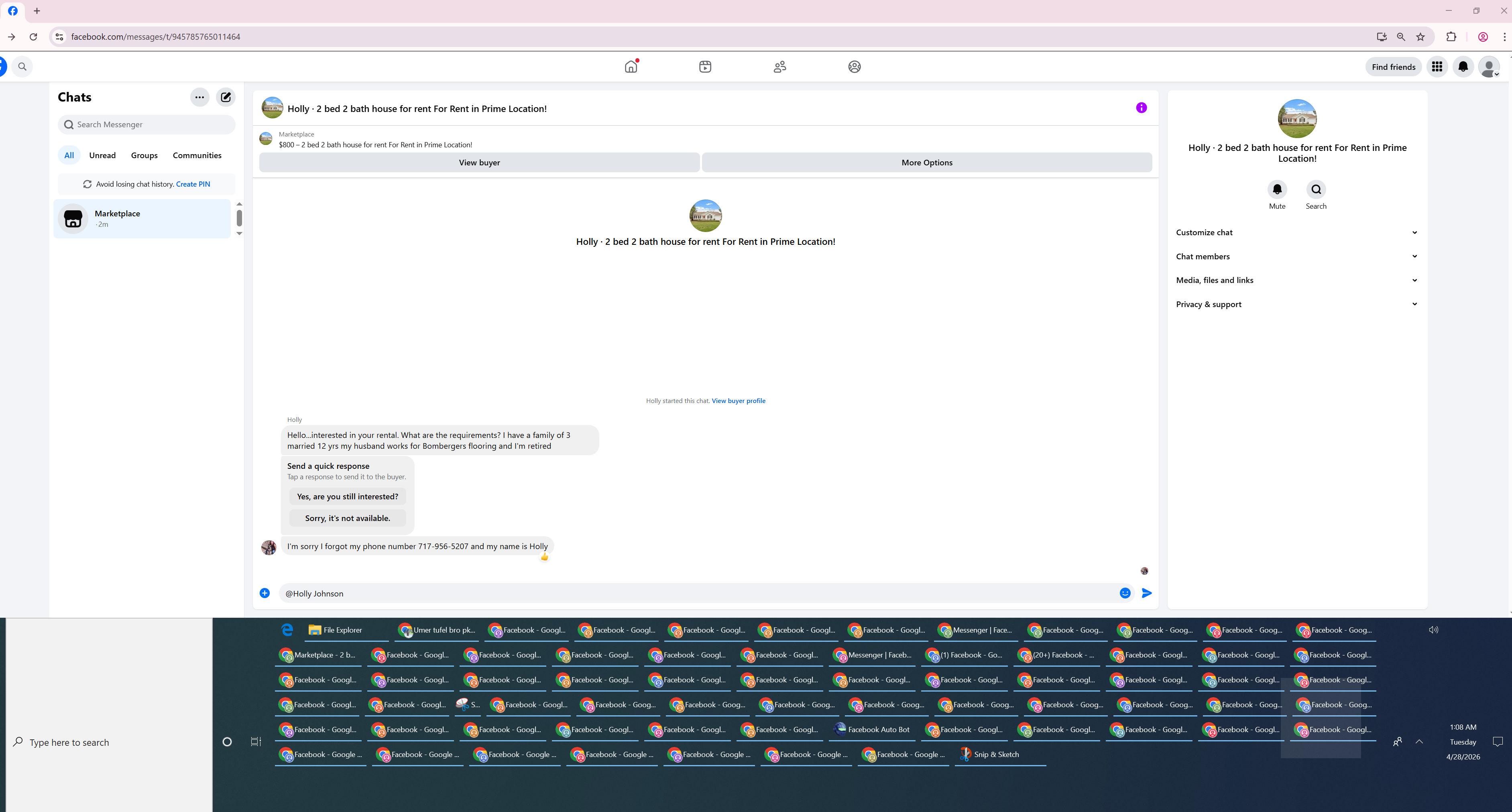Viewport: 1512px width, 812px height.
Task: Send quick response 'Sorry, it's not available.'
Action: click(x=348, y=519)
